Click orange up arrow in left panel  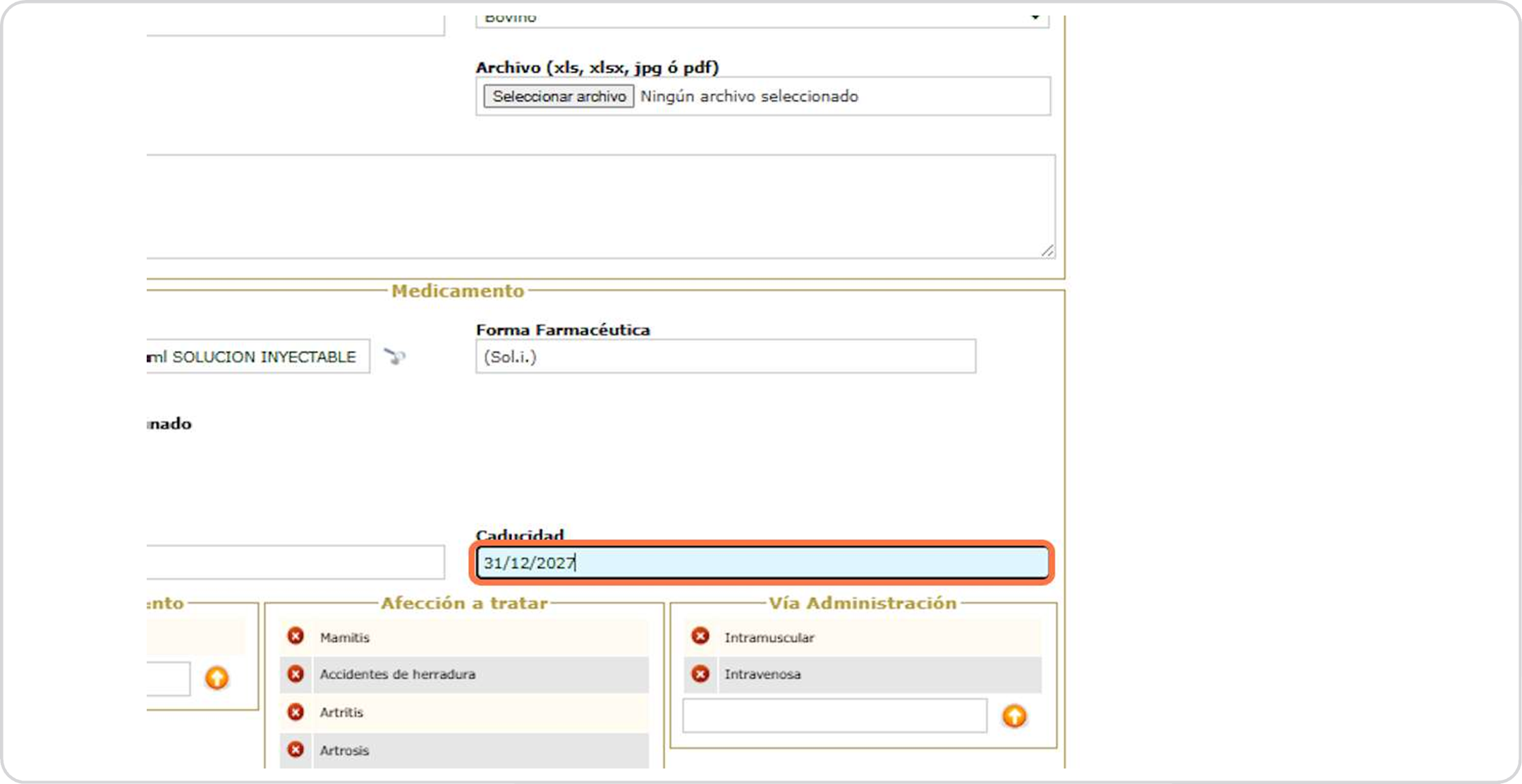pos(217,678)
